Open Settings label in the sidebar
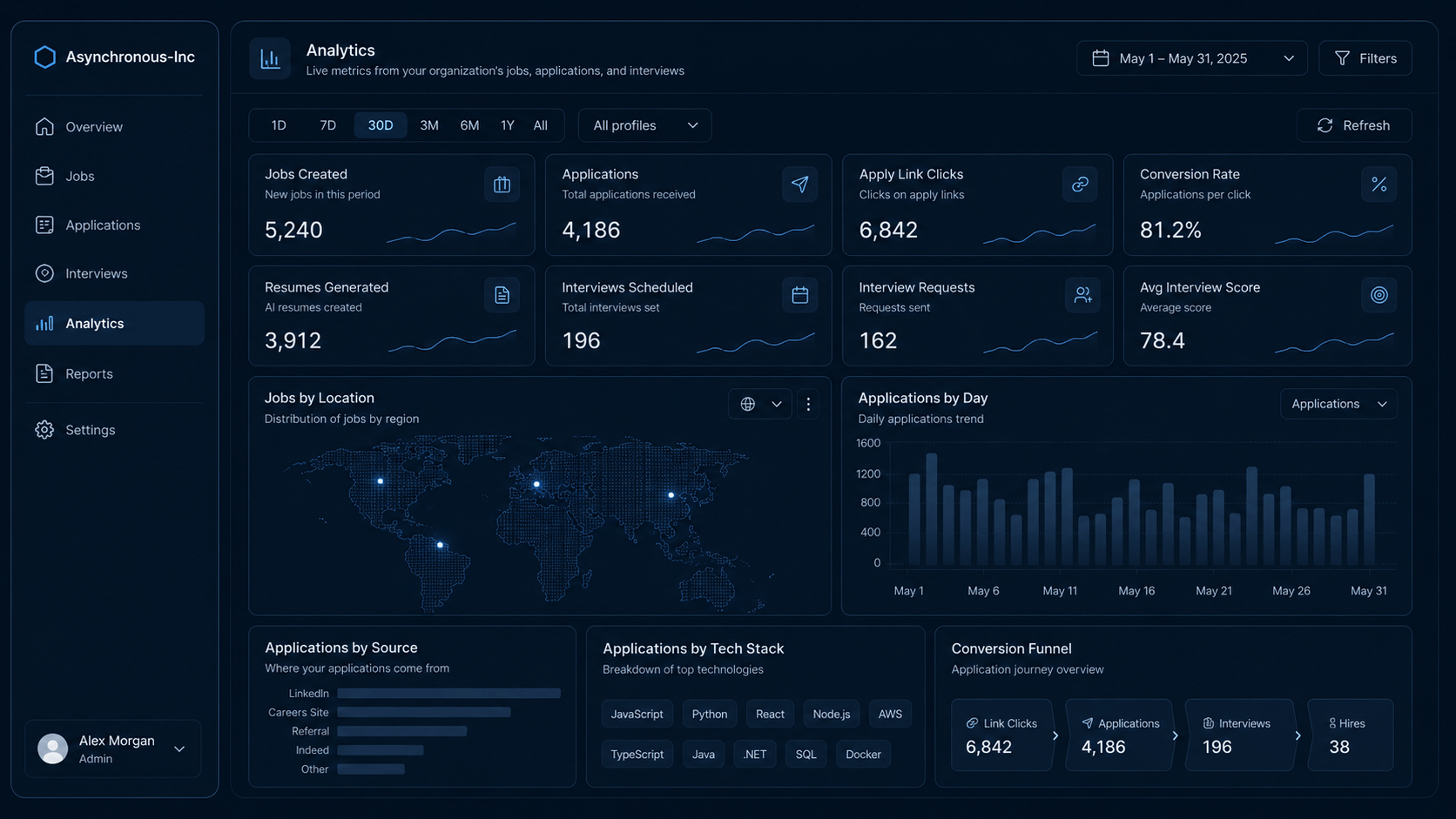 [x=91, y=430]
